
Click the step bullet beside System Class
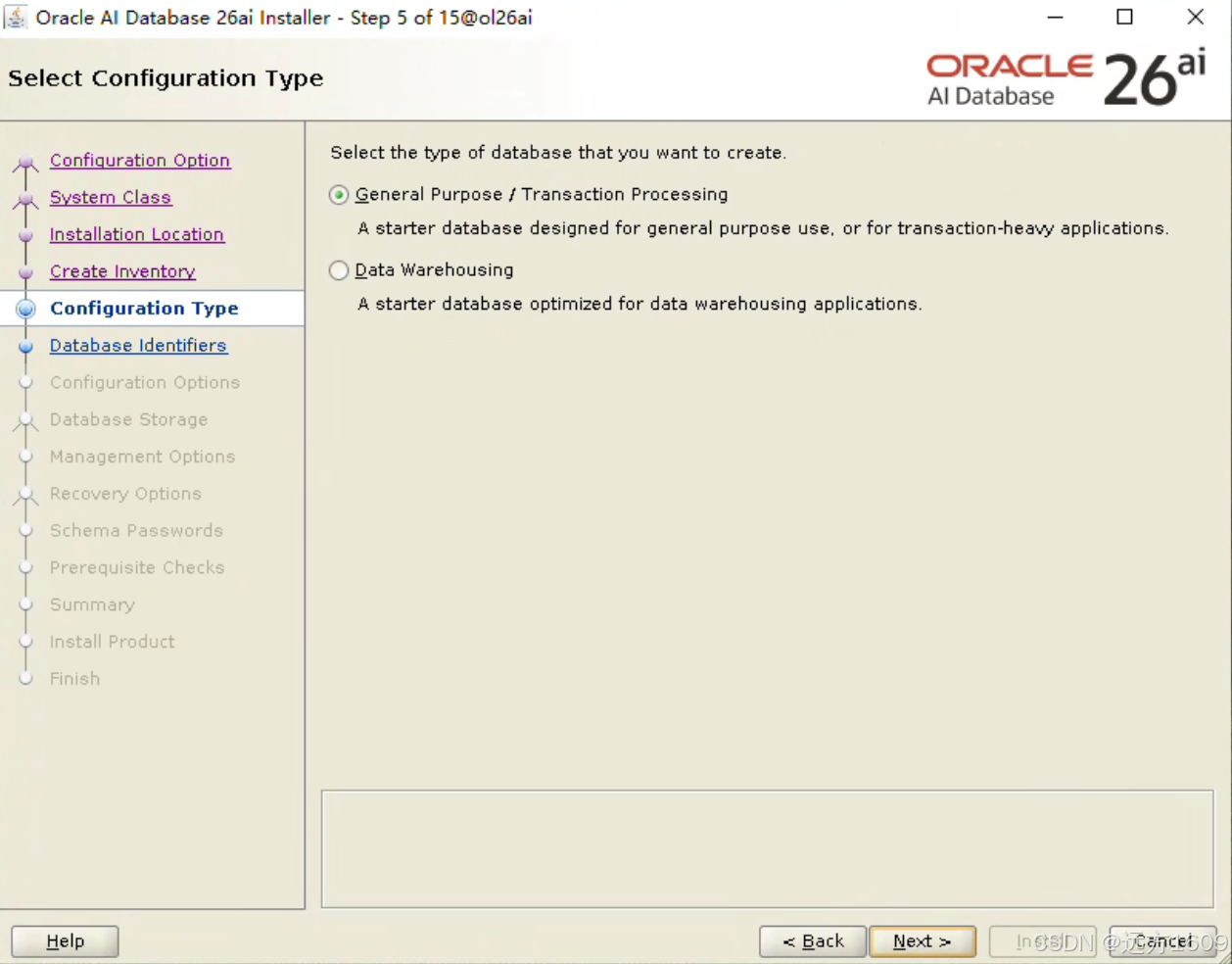pos(26,200)
